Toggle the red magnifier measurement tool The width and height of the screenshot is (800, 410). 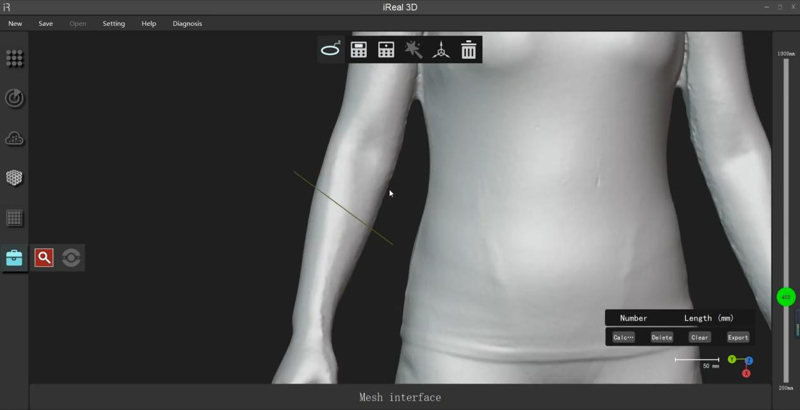coord(44,258)
